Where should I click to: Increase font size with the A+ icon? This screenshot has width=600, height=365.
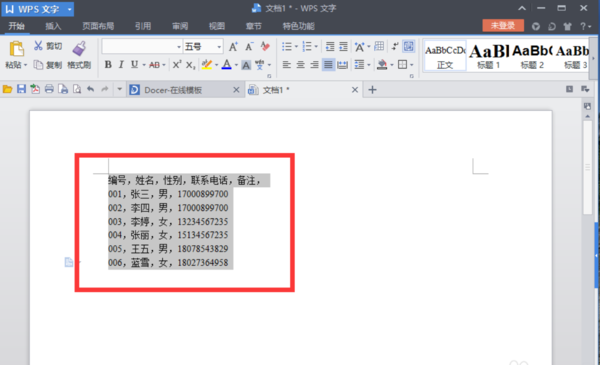[x=233, y=47]
